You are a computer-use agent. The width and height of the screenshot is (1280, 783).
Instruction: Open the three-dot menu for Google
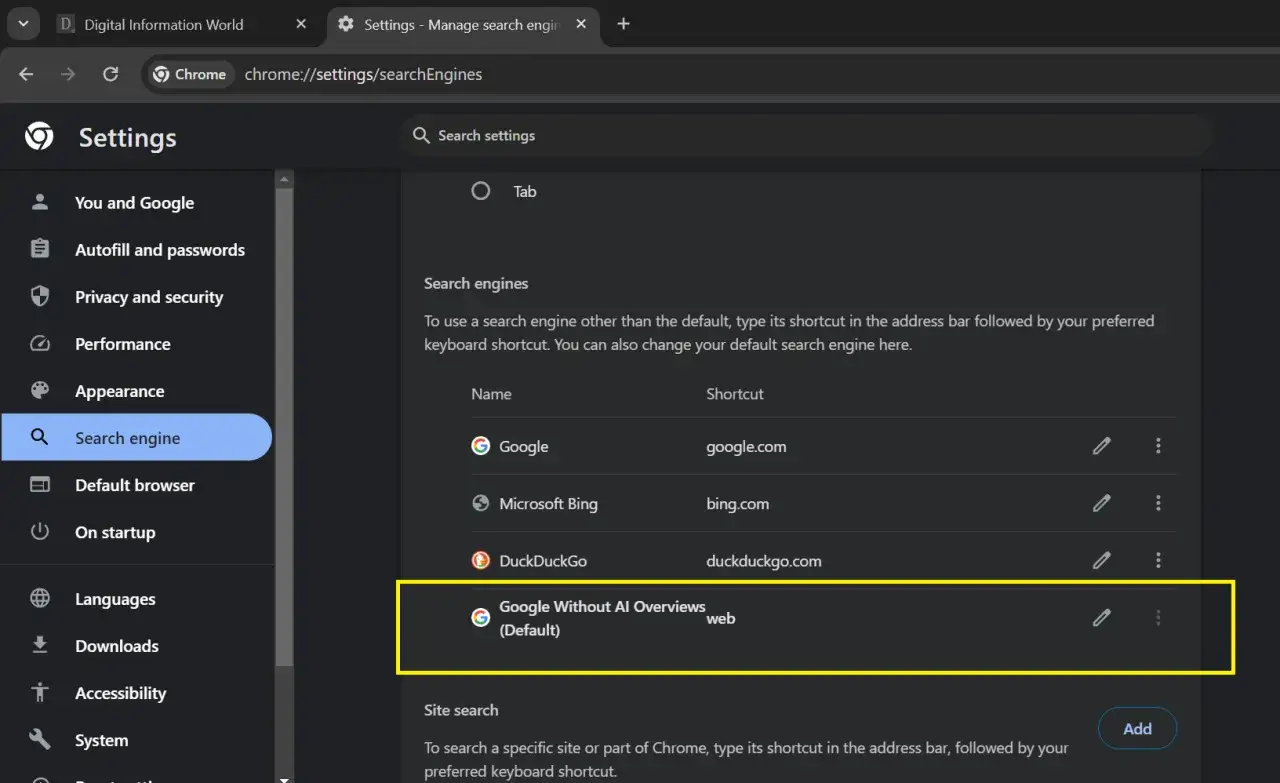tap(1158, 446)
